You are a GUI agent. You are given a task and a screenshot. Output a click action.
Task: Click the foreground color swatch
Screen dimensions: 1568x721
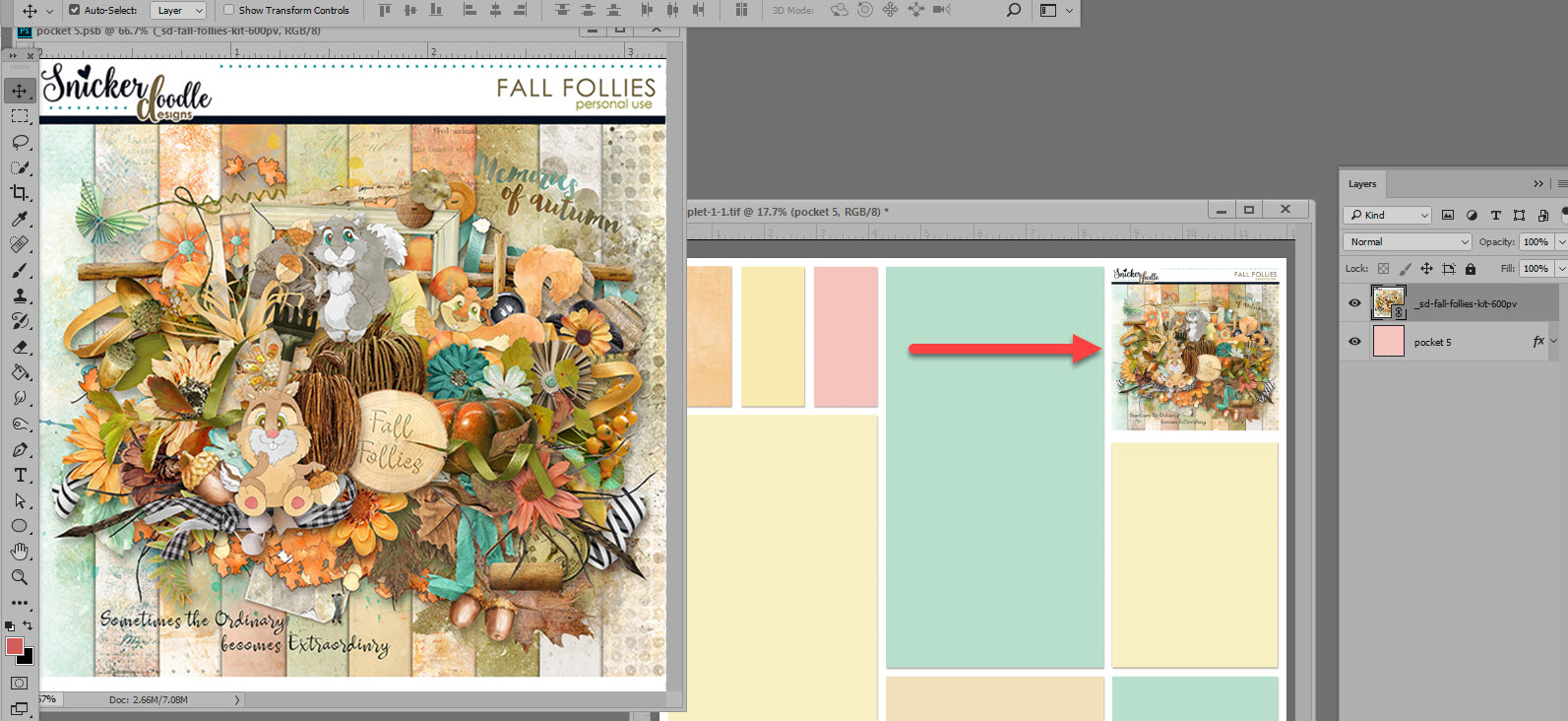coord(15,646)
